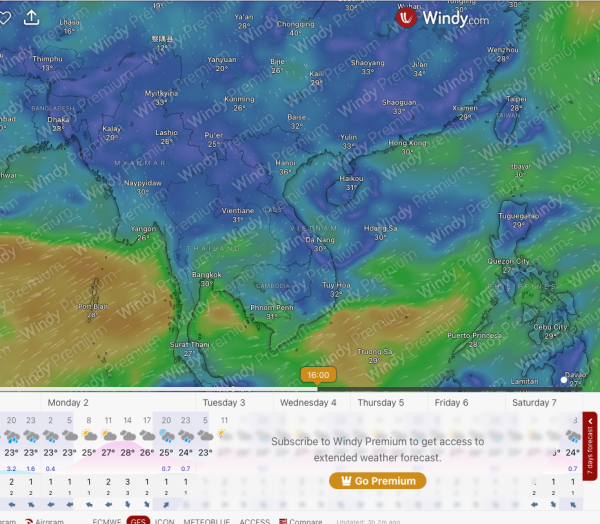
Task: Jump to Tuesday 3 forecast
Action: [x=224, y=402]
